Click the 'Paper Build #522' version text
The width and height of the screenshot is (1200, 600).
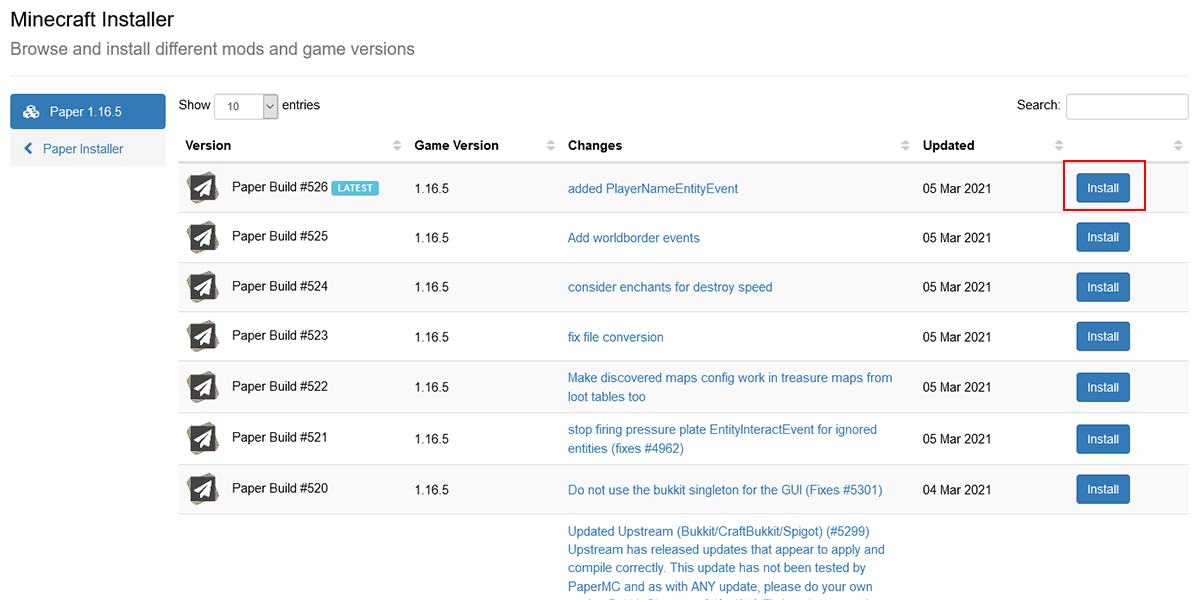280,386
